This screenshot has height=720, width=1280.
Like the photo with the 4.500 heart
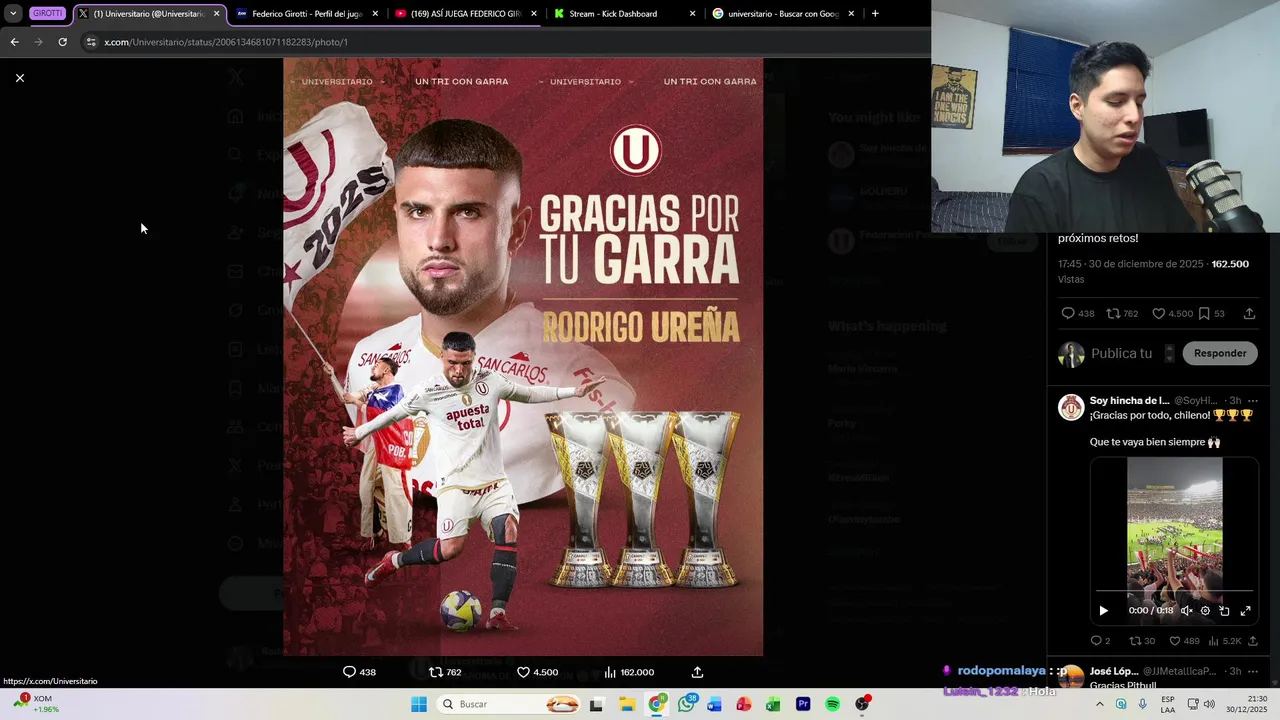(x=523, y=672)
